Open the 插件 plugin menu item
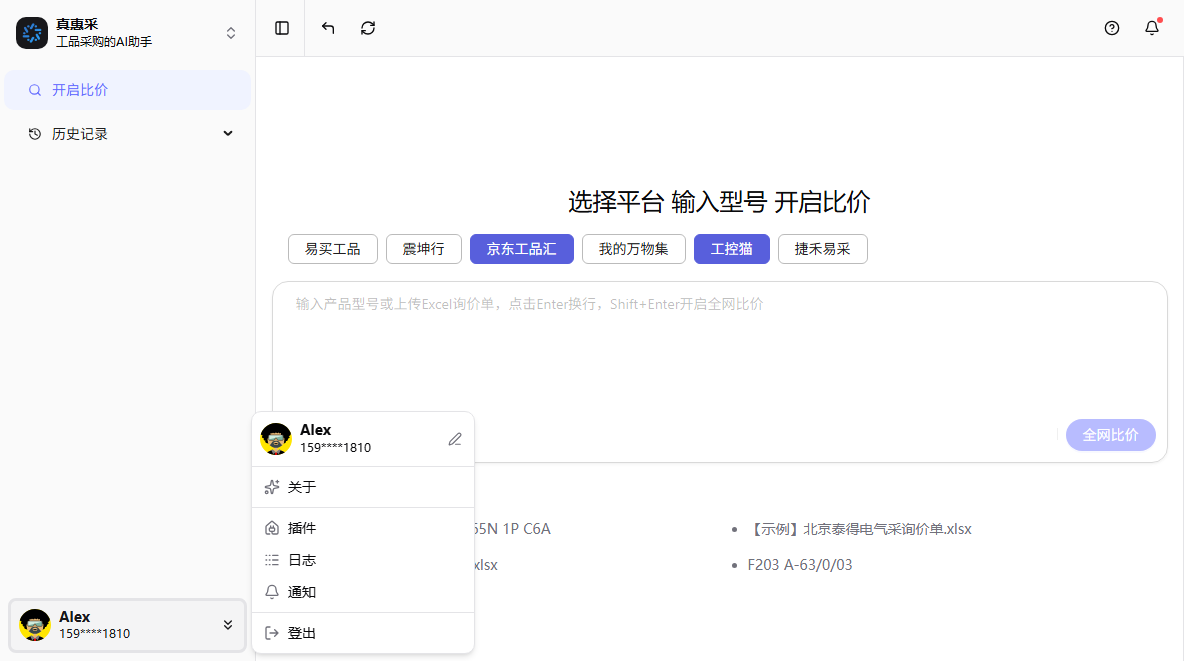 pos(300,527)
